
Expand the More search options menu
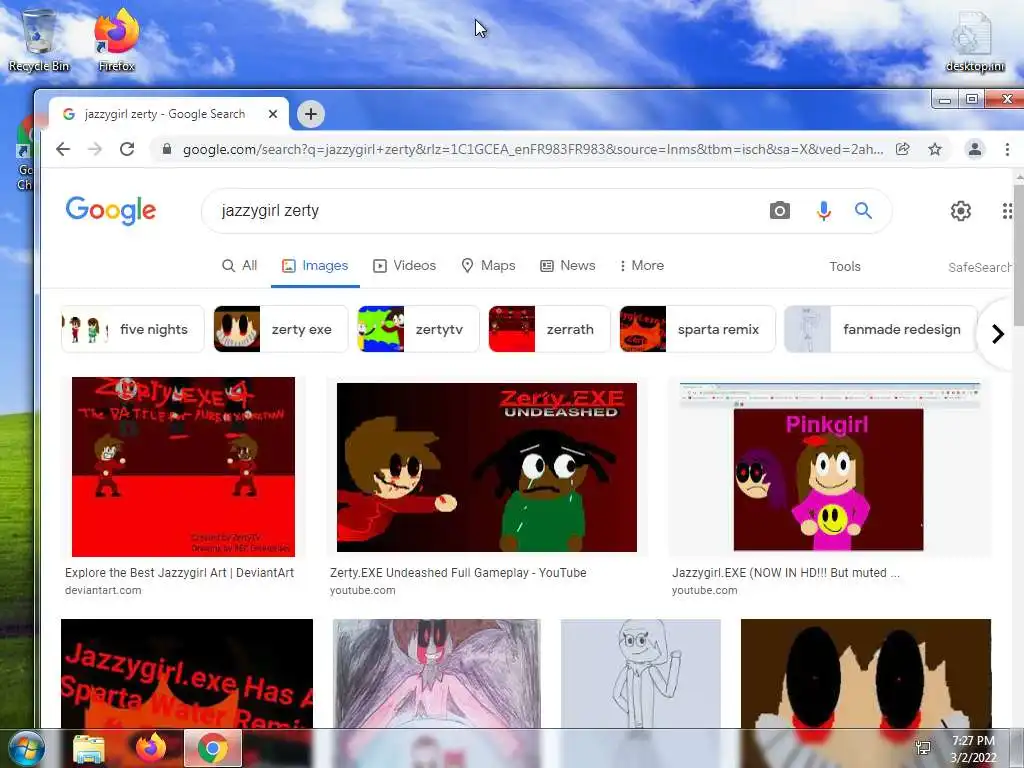pyautogui.click(x=642, y=266)
